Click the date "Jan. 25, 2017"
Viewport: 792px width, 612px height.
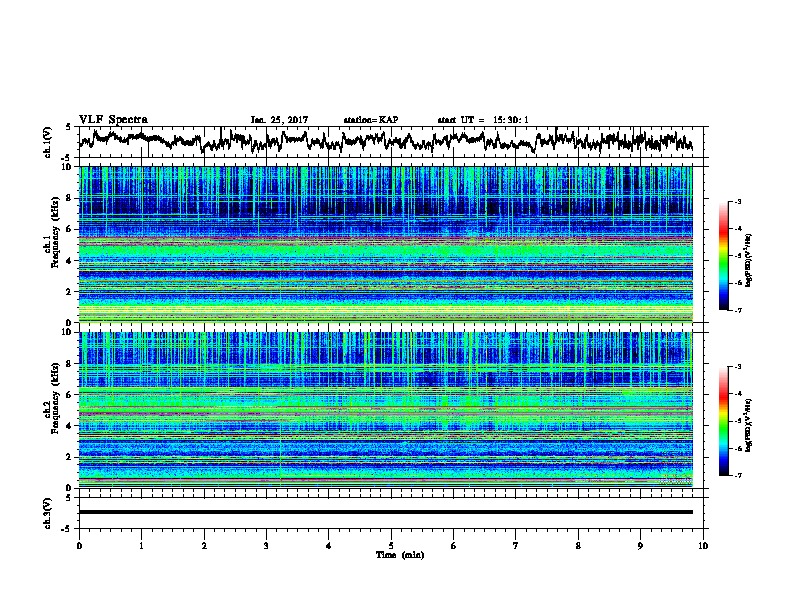pos(279,120)
